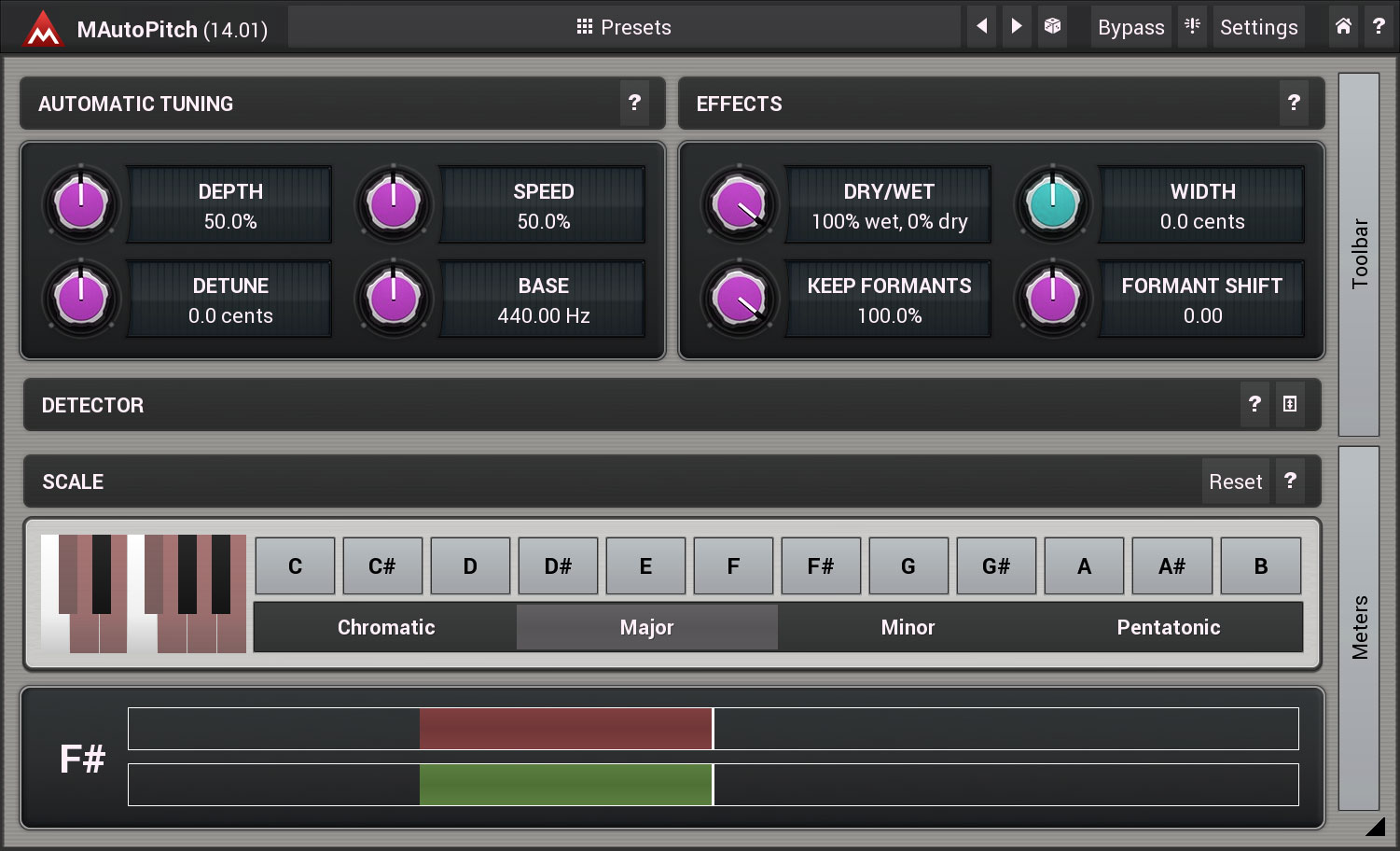Image resolution: width=1400 pixels, height=851 pixels.
Task: Toggle note C# in the scale
Action: click(x=382, y=565)
